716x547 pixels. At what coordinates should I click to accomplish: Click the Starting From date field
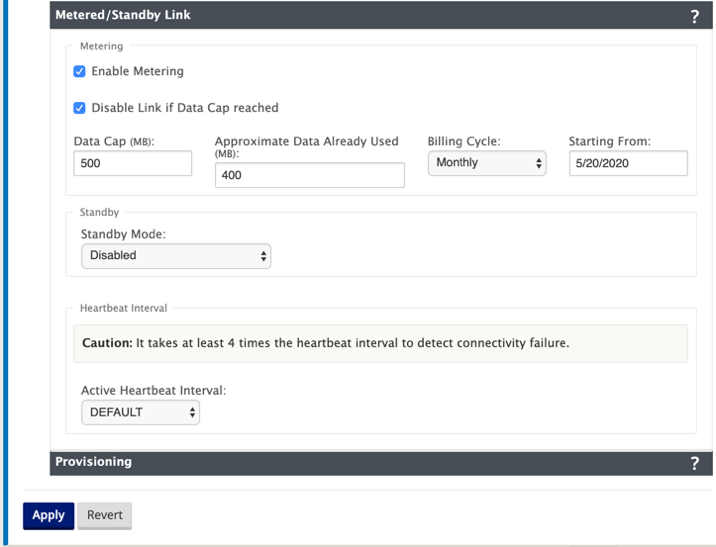[628, 163]
